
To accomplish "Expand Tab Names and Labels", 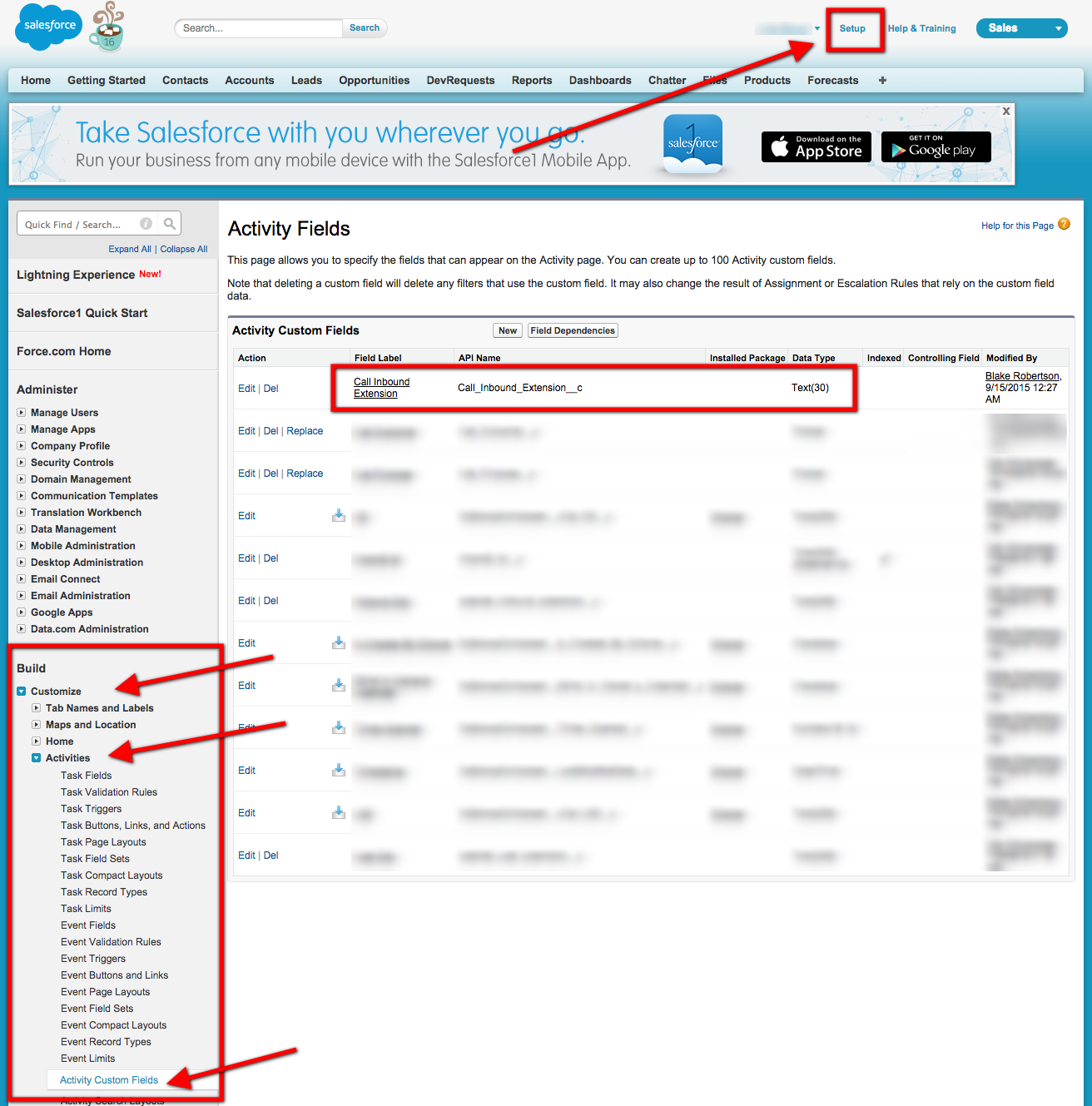I will point(37,707).
